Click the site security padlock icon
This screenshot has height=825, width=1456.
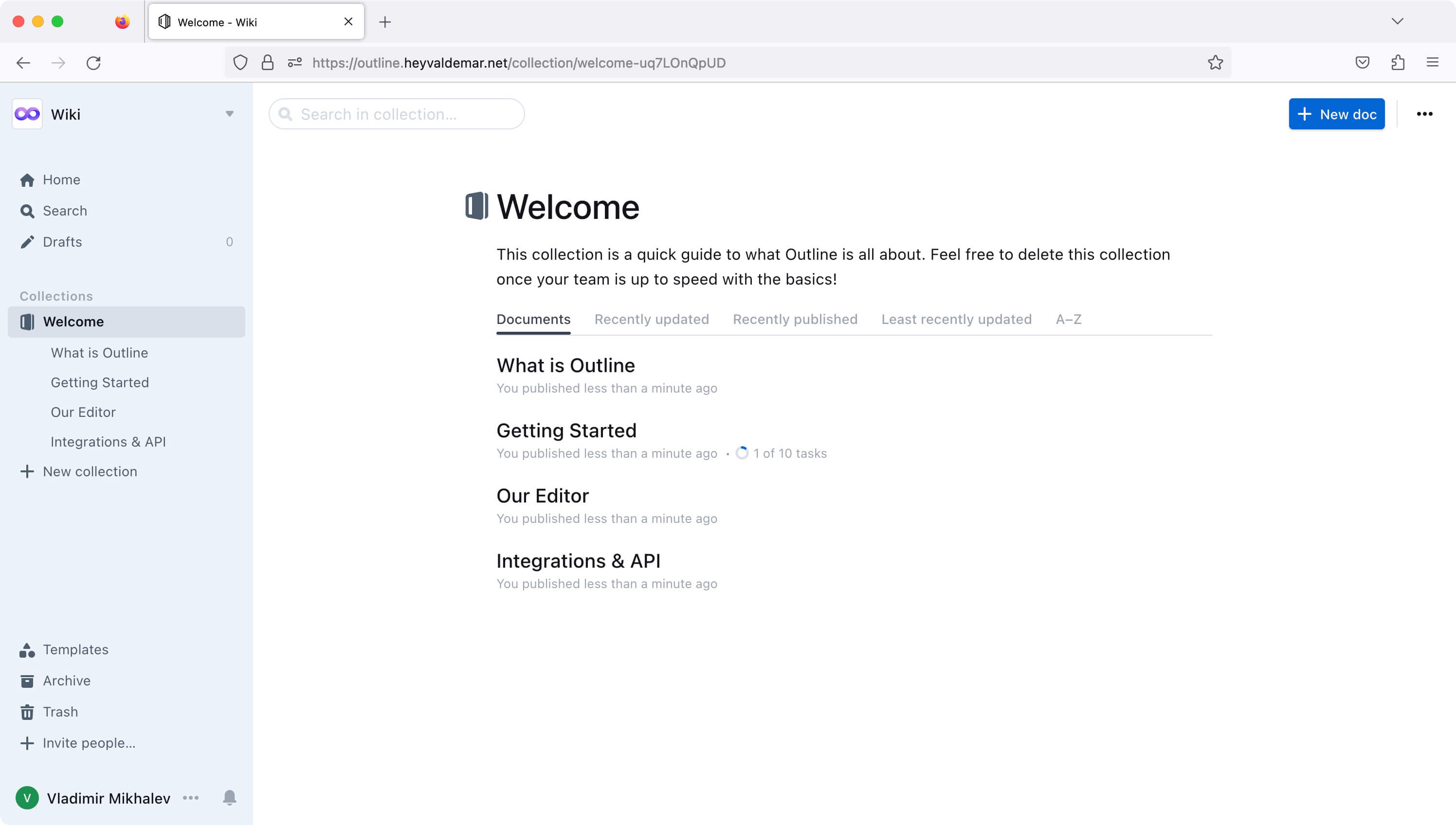point(268,62)
